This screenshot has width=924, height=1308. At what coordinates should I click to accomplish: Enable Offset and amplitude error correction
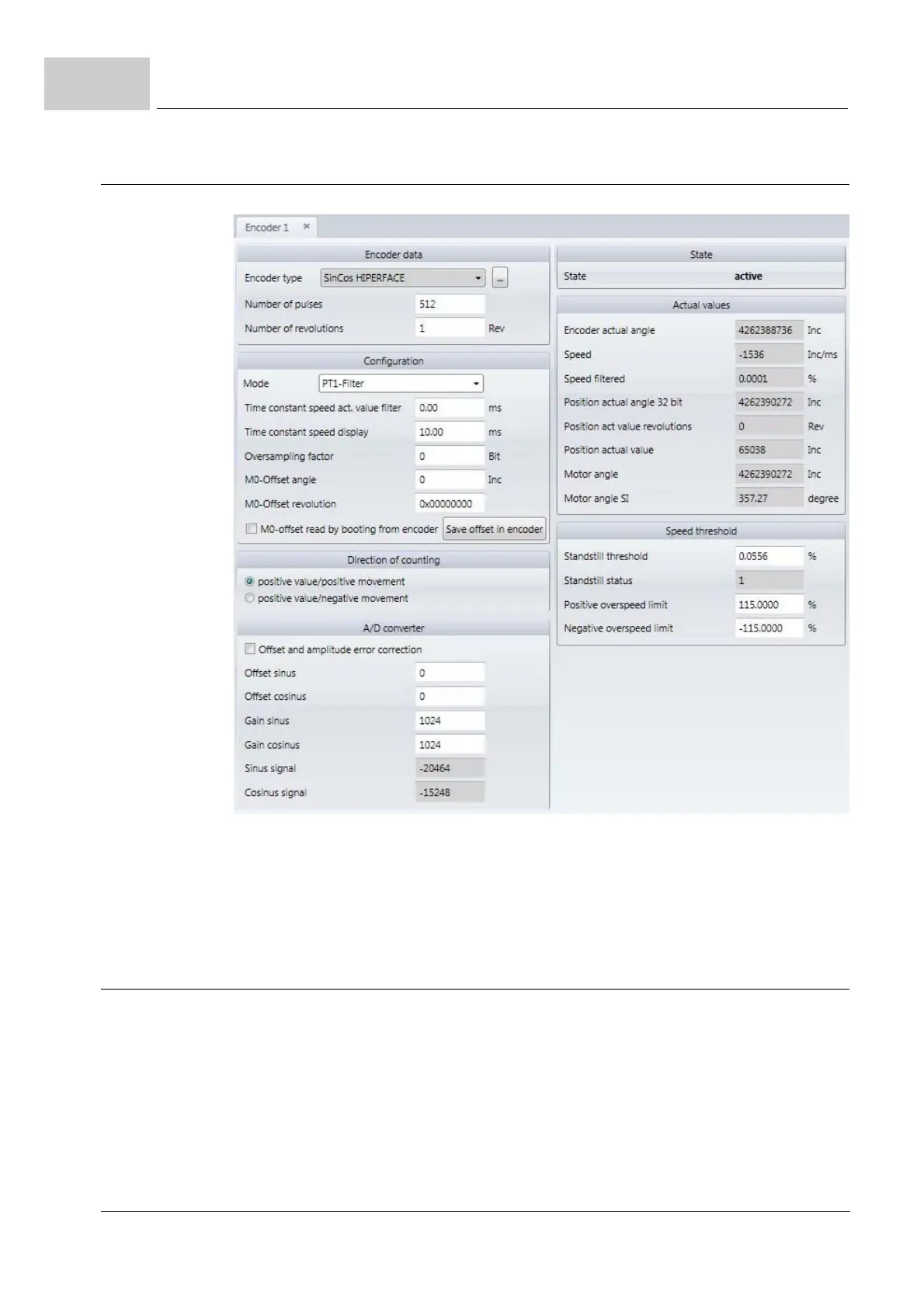250,649
